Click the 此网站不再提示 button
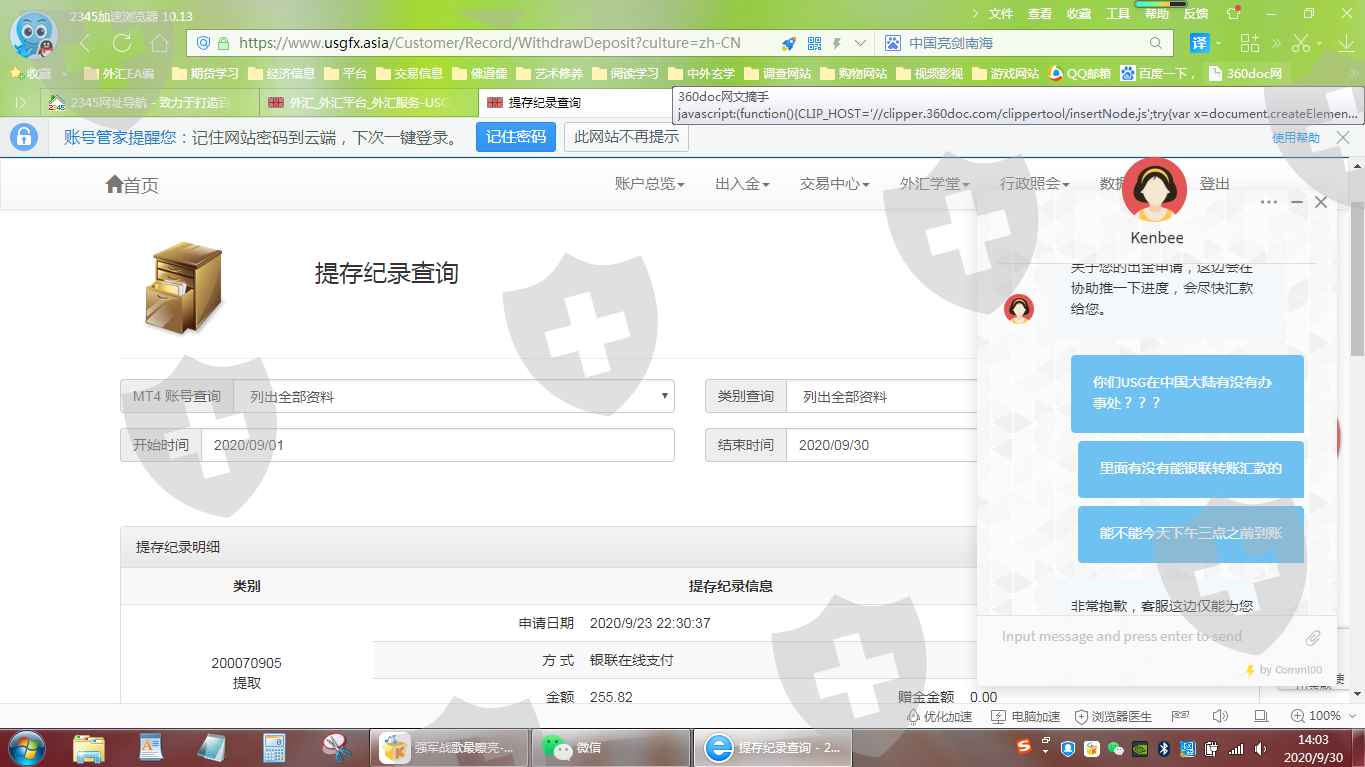The height and width of the screenshot is (767, 1365). [x=626, y=137]
